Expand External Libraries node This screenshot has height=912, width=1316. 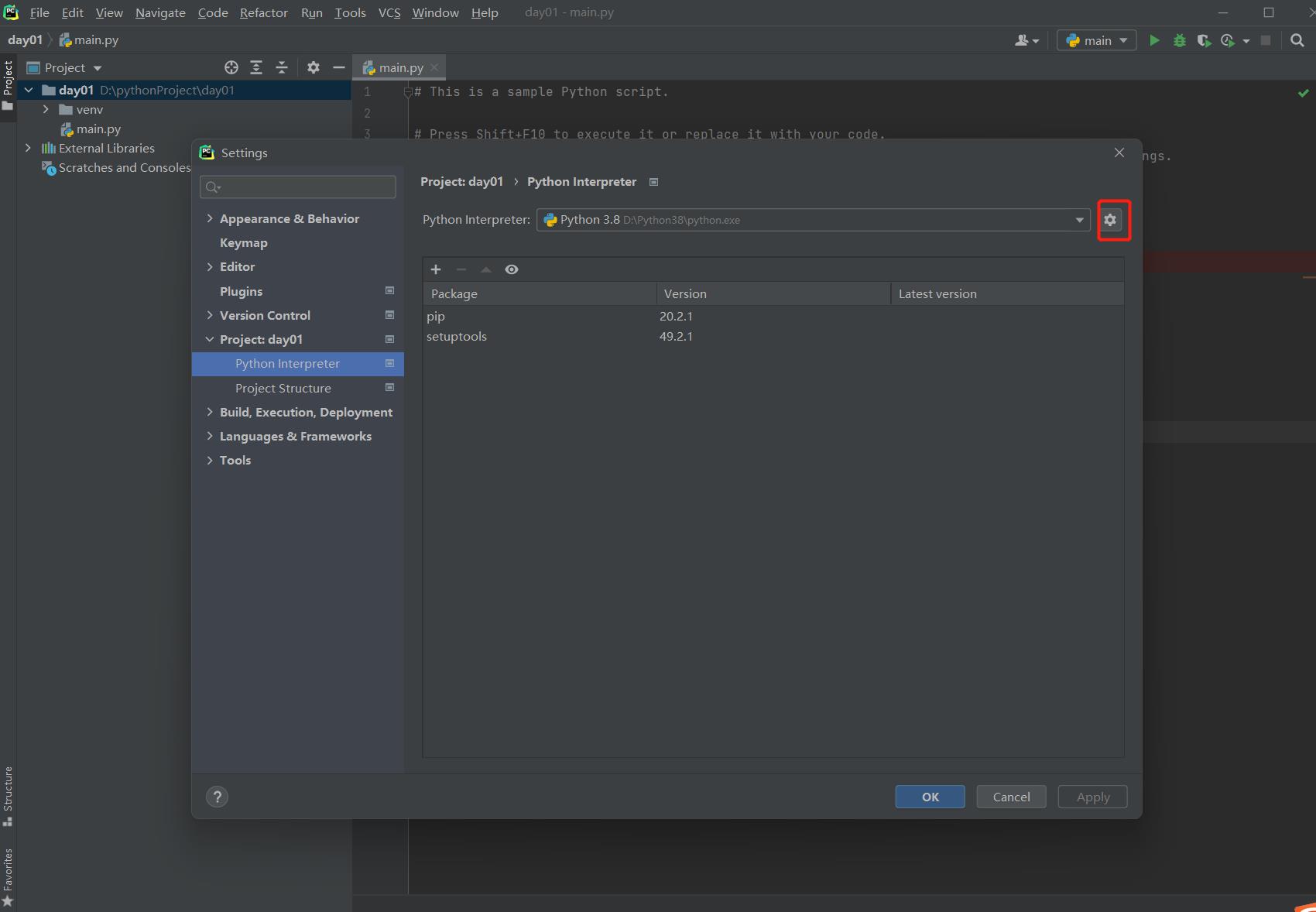[x=29, y=148]
